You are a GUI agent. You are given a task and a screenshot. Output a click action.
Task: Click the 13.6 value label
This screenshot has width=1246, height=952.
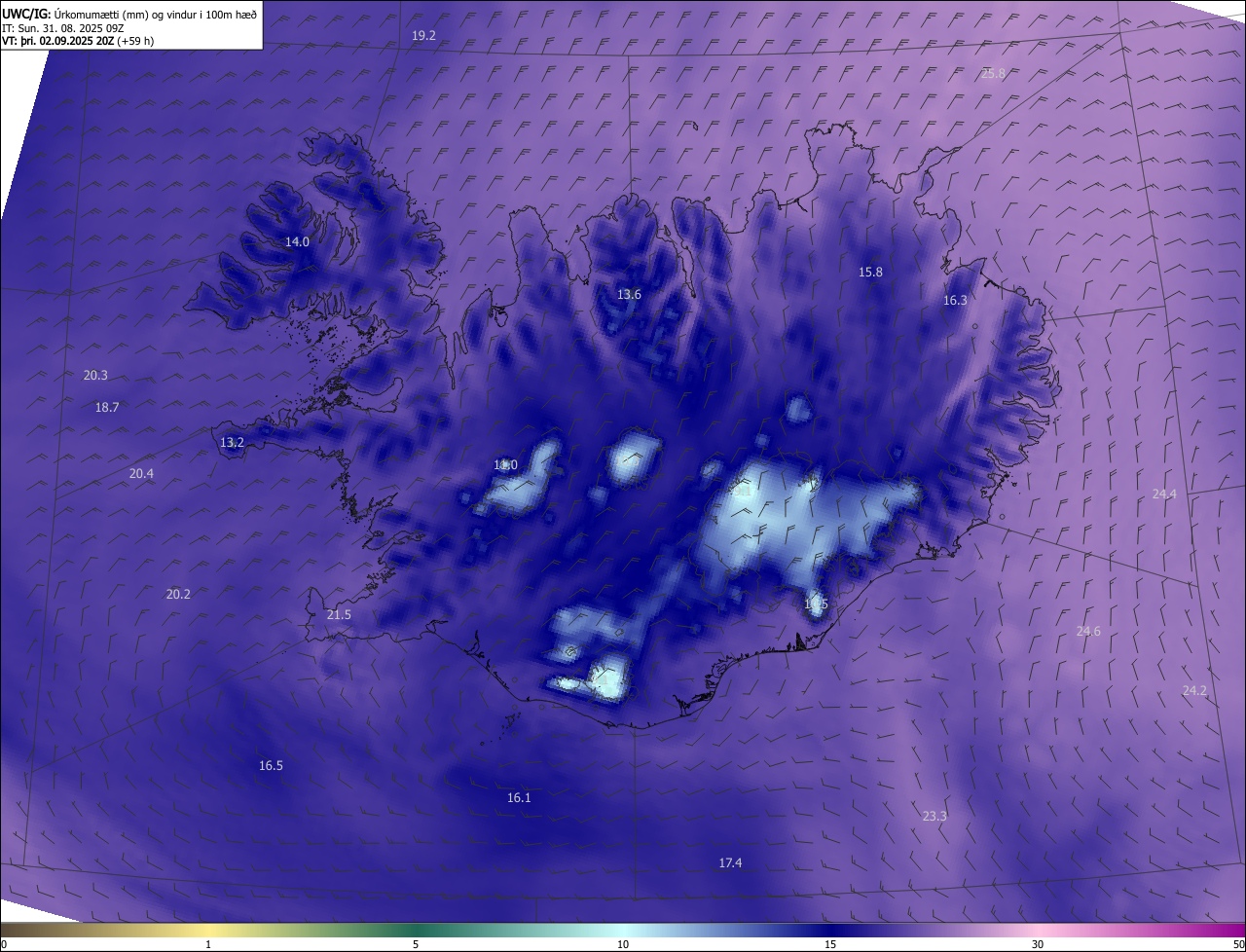point(629,294)
